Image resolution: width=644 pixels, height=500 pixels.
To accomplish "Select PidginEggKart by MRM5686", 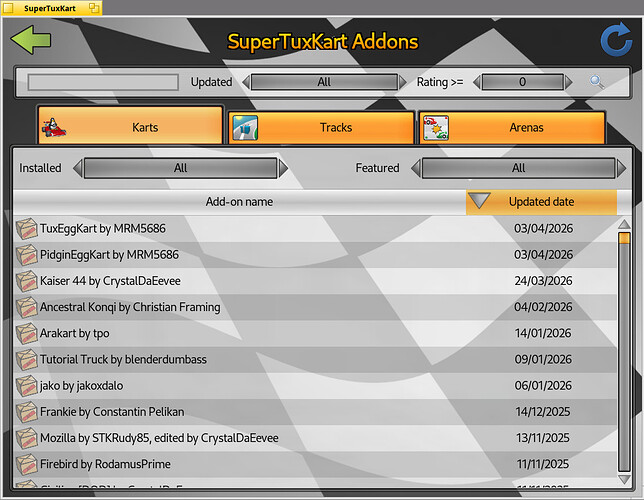I will (x=315, y=255).
